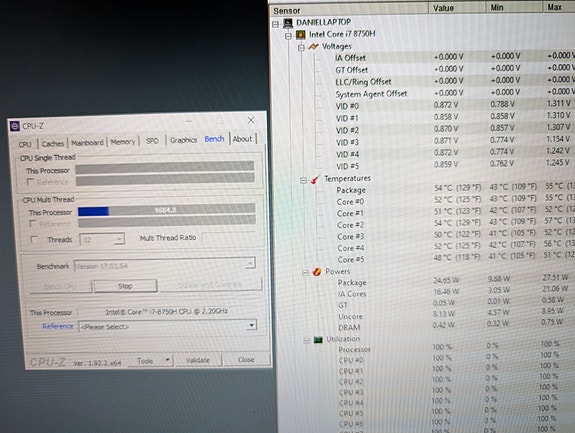
Task: Switch to the Mainboard tab
Action: click(87, 143)
